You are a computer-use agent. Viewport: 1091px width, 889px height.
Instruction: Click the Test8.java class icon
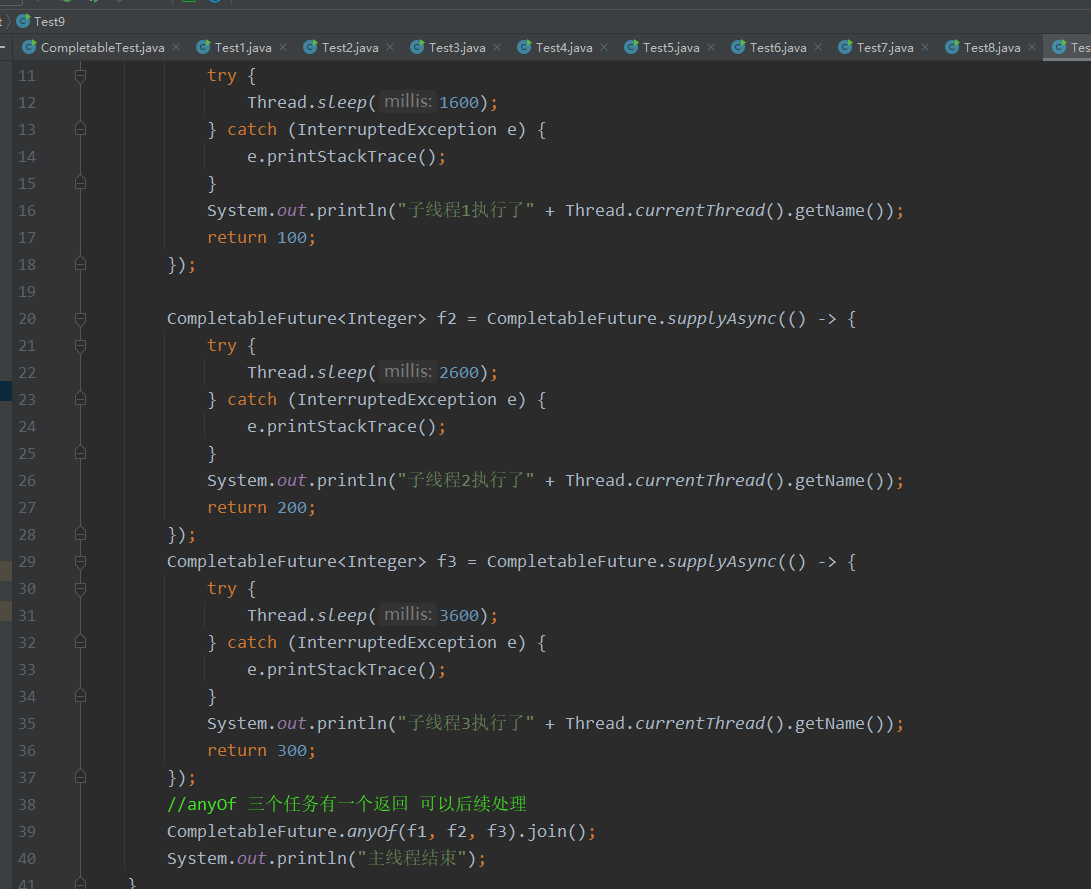pyautogui.click(x=953, y=47)
